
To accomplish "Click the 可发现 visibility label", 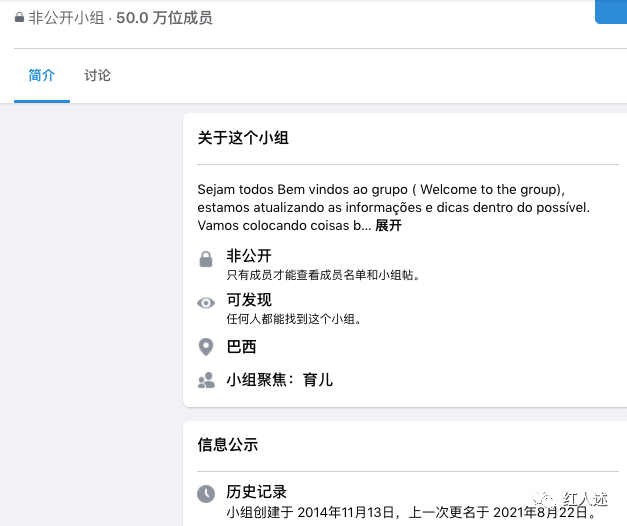I will [x=249, y=300].
